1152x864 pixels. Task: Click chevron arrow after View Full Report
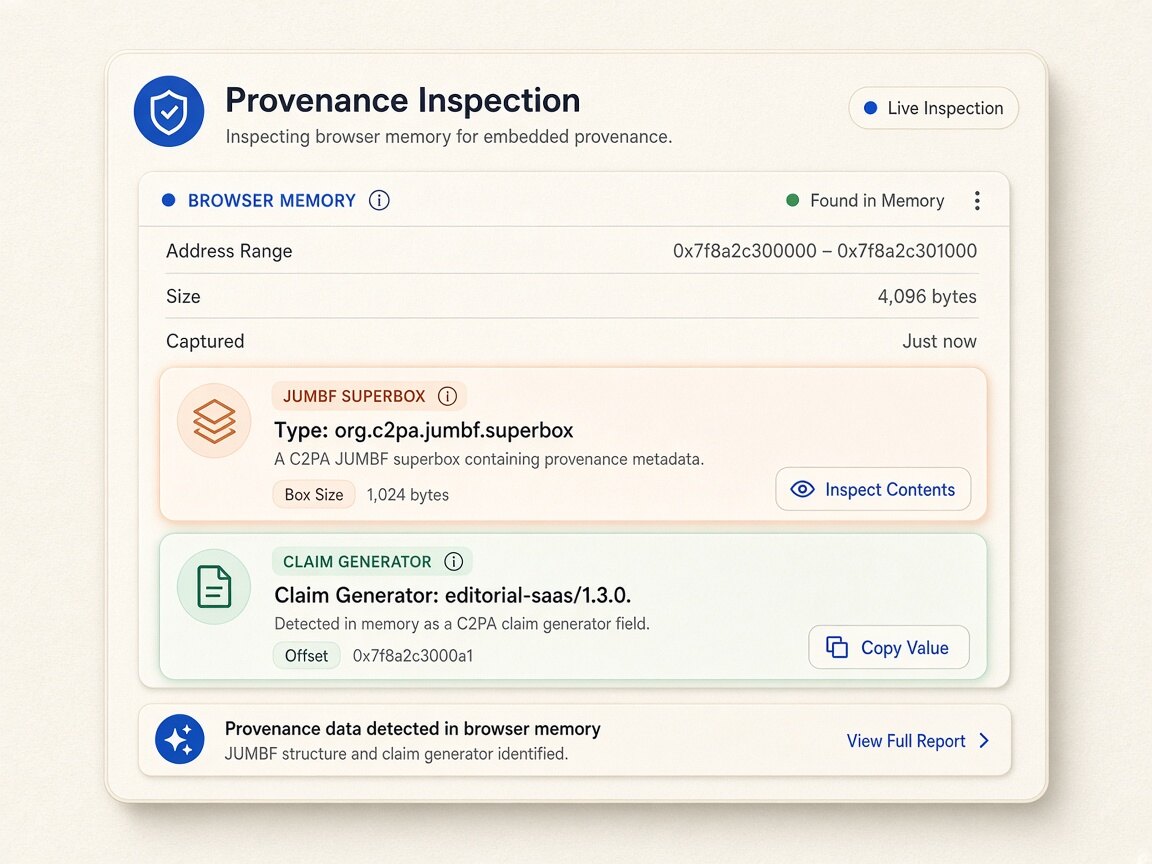coord(984,741)
